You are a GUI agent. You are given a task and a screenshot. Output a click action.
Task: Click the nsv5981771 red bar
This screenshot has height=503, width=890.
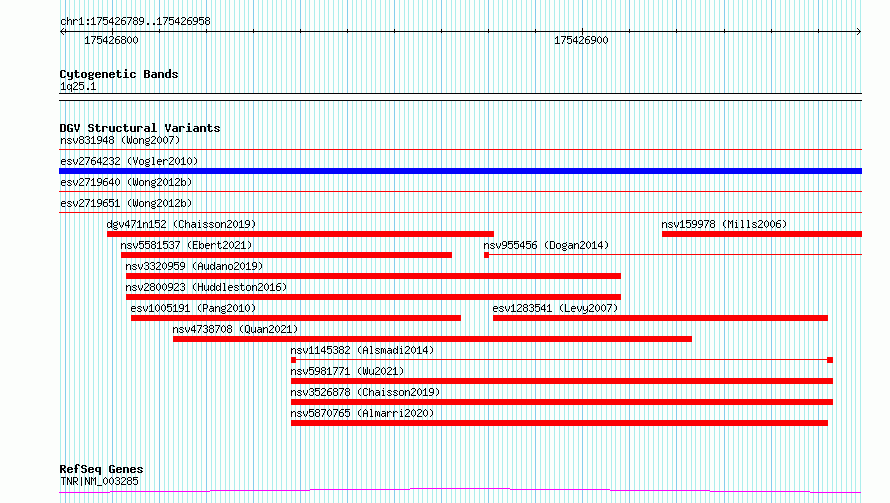[x=562, y=381]
